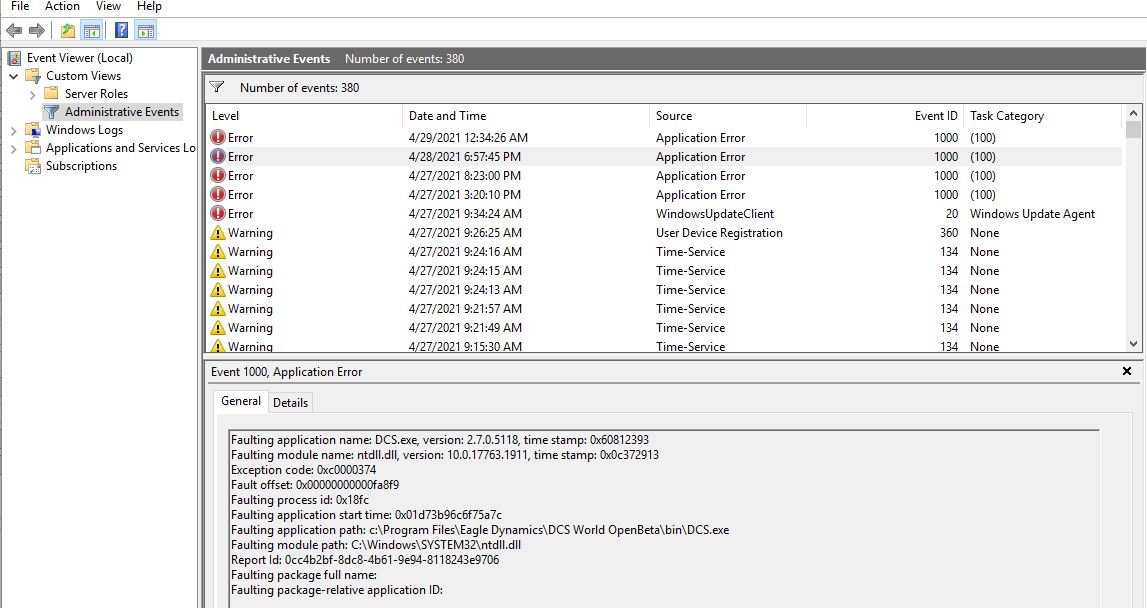Click the Fault offset line

[x=315, y=484]
